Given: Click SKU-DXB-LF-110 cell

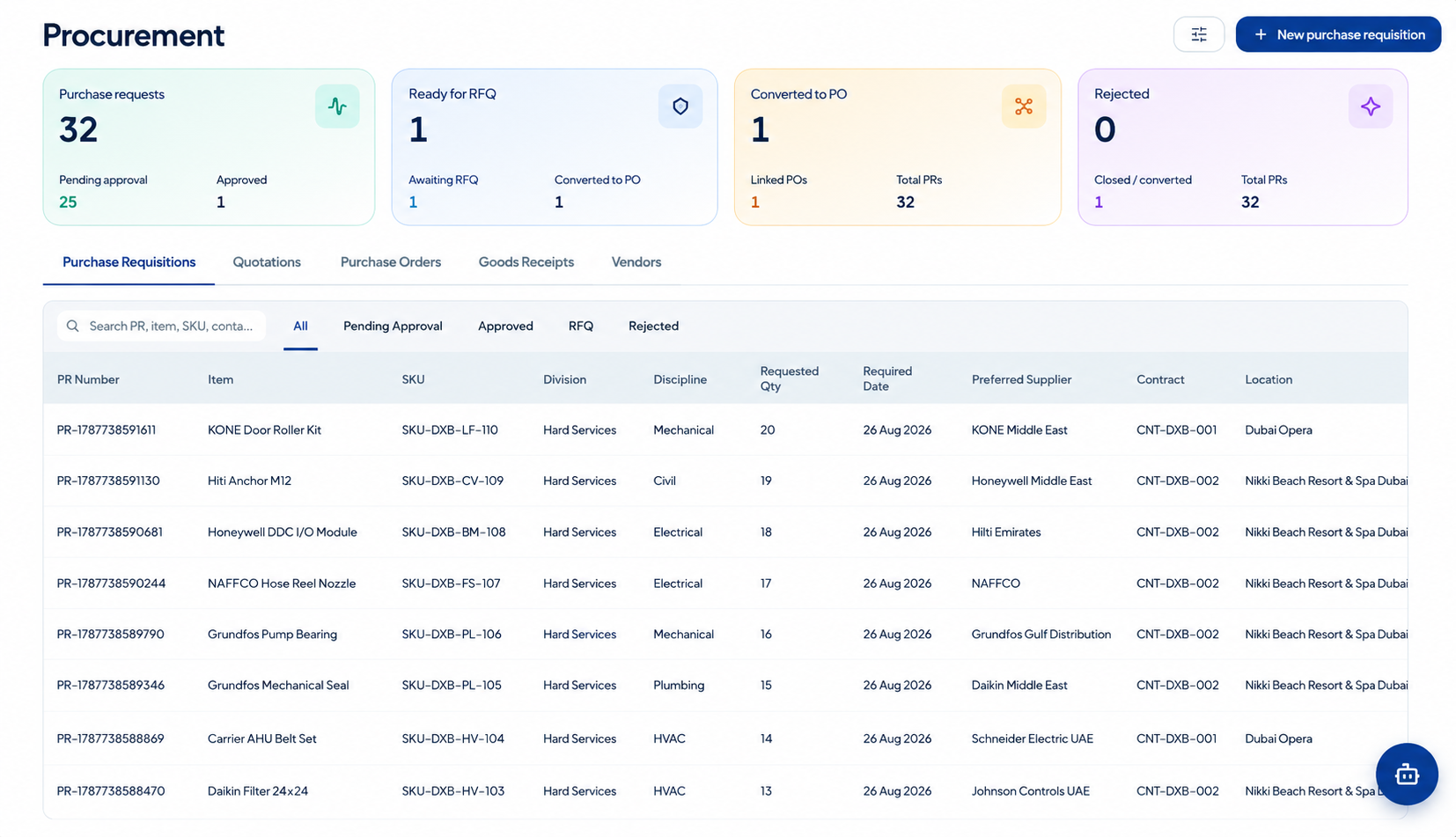Looking at the screenshot, I should (x=450, y=430).
